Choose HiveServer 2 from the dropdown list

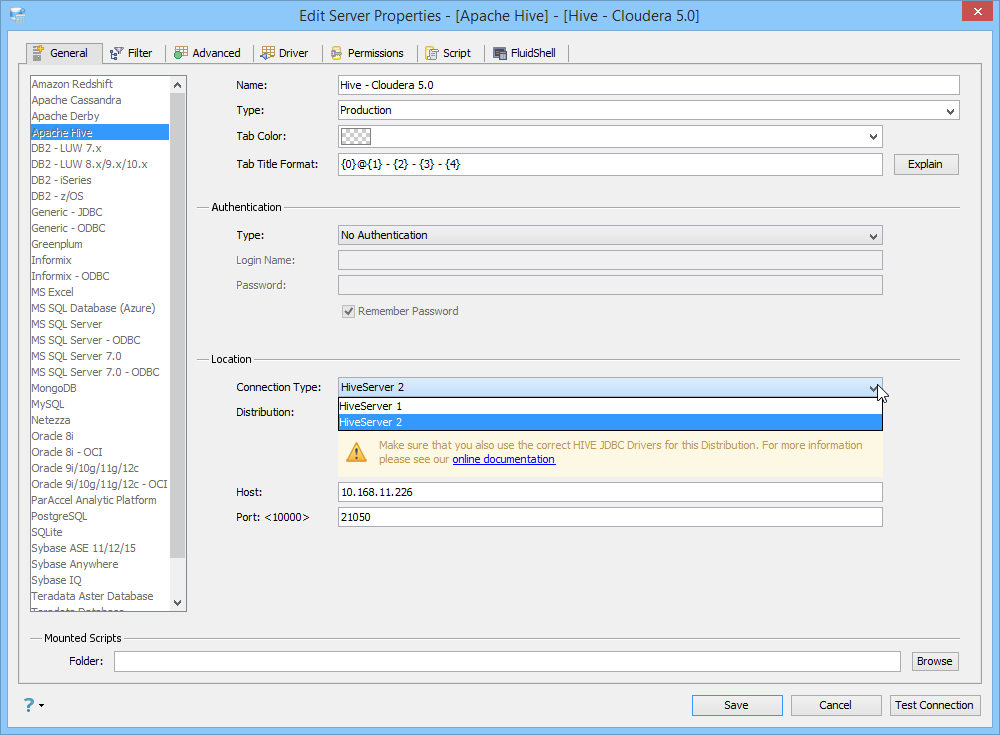pos(610,422)
